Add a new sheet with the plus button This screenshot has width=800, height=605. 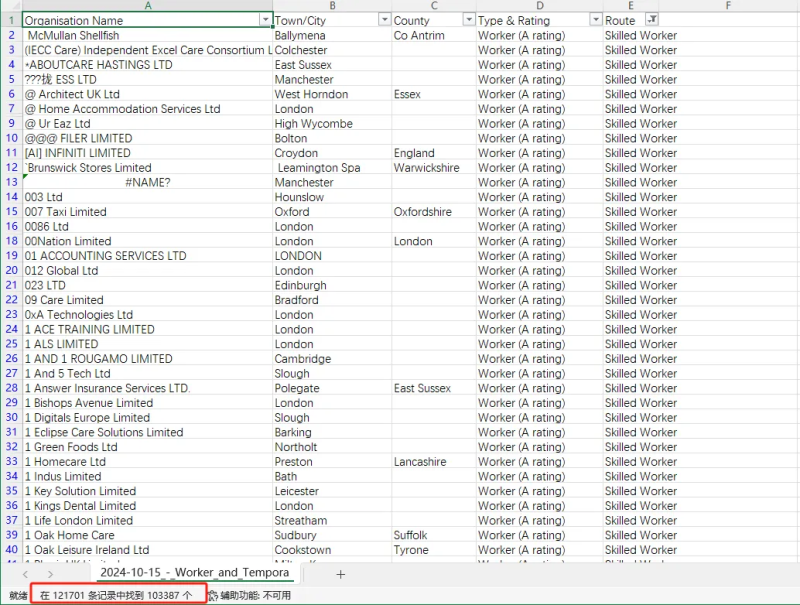pos(340,574)
